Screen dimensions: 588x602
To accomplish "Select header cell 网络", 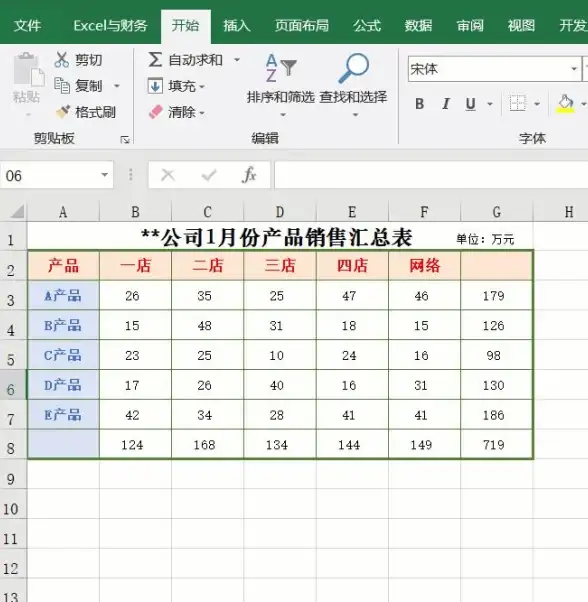I will click(424, 266).
